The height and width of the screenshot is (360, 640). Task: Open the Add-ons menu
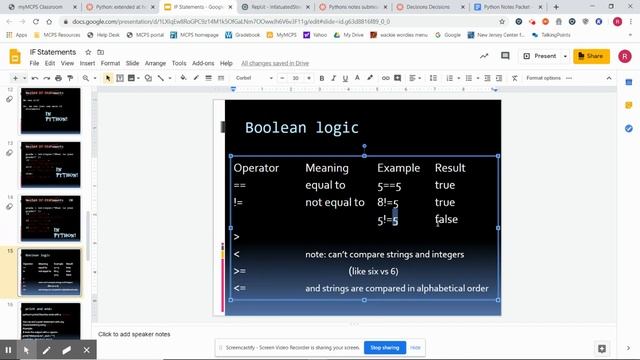click(203, 63)
